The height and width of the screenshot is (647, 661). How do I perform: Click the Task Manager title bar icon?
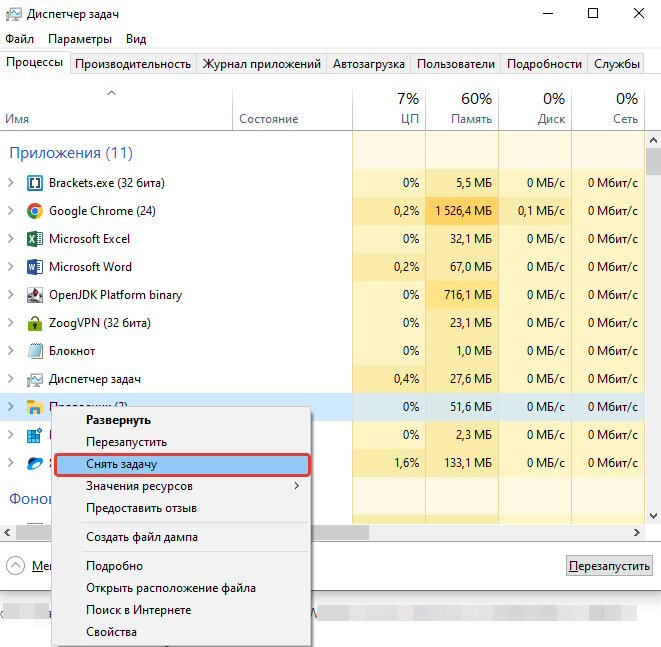[x=13, y=14]
